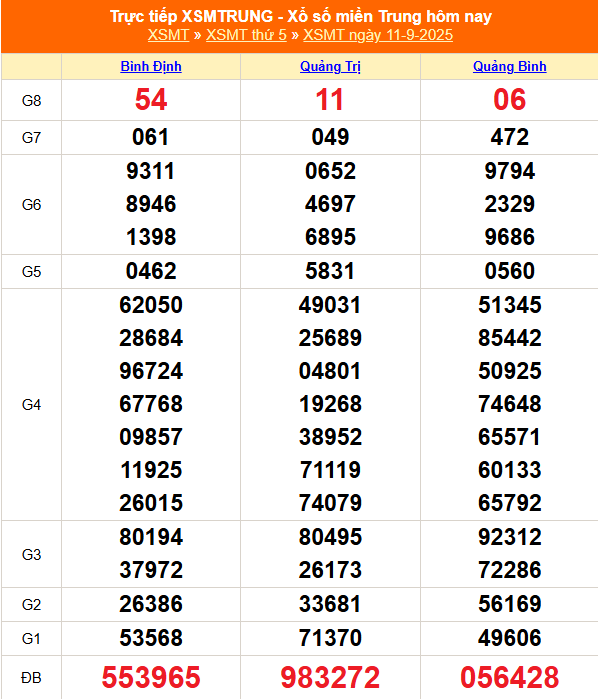
Task: Select Bình Định G8 result 54
Action: coord(151,99)
